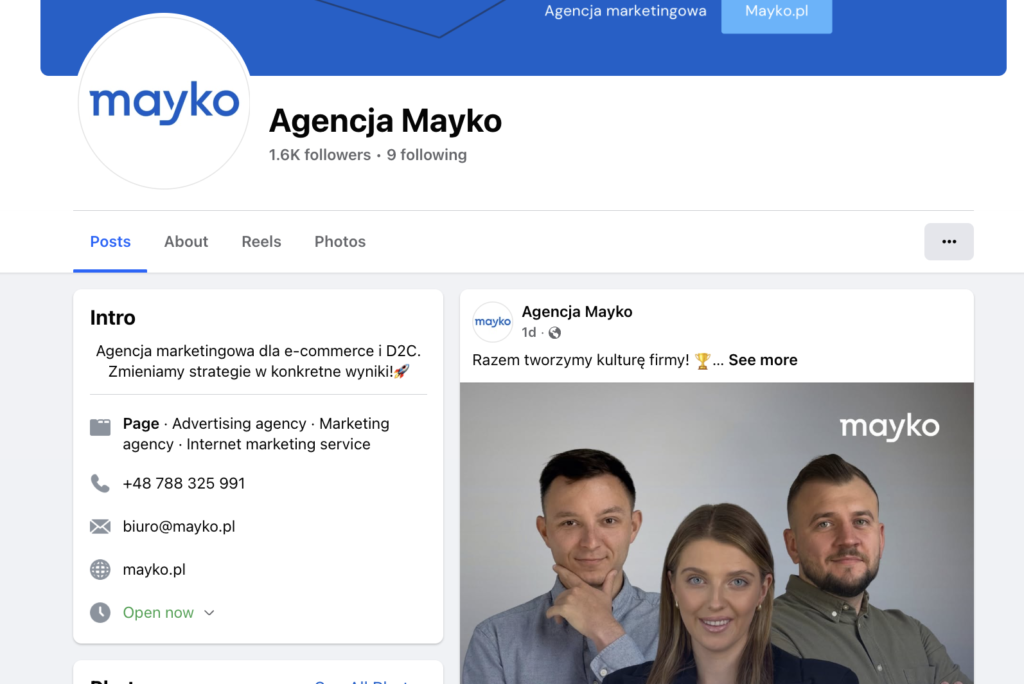This screenshot has height=684, width=1024.
Task: Click the mayko avatar on the recent post
Action: tap(492, 321)
